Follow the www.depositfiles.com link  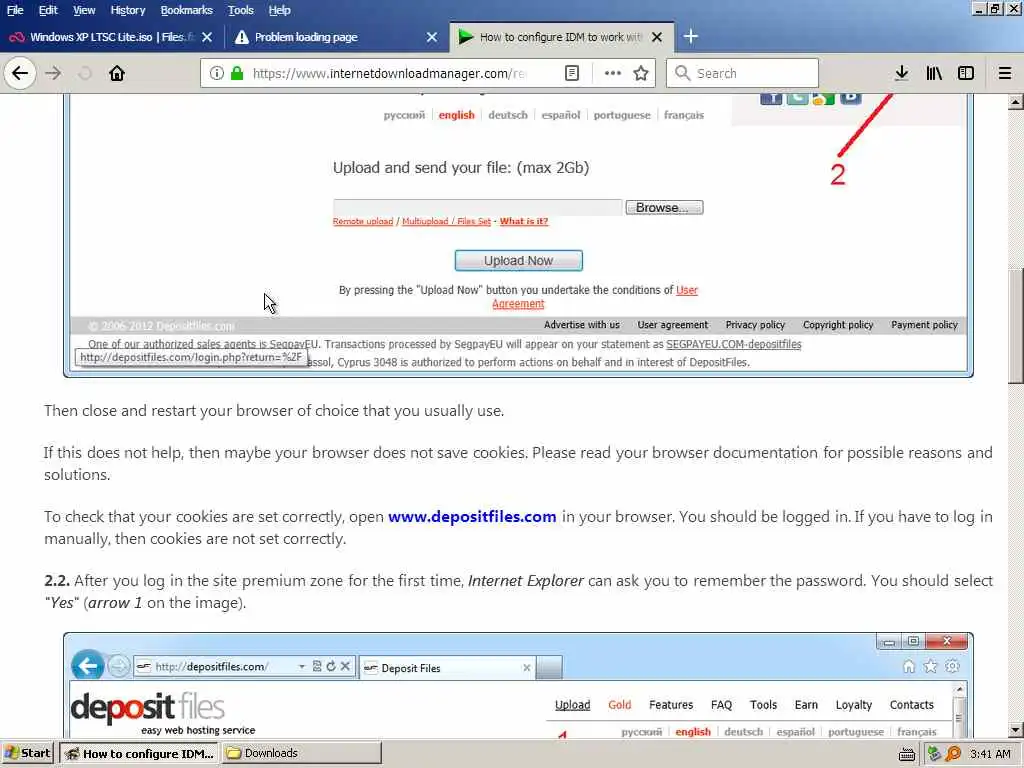[472, 517]
